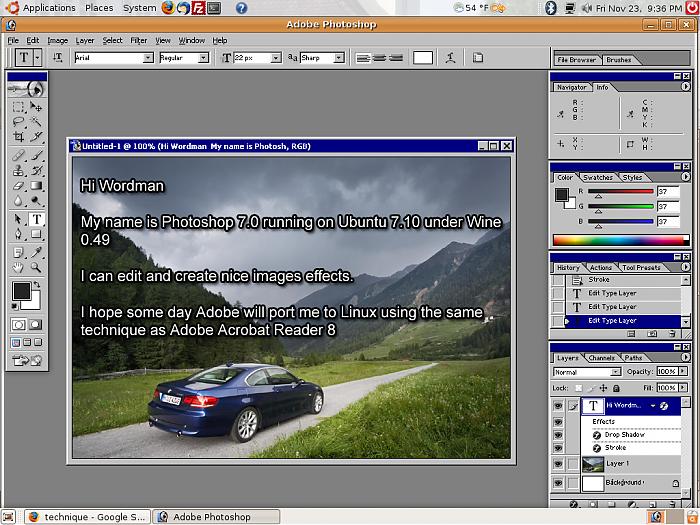This screenshot has height=525, width=700.
Task: Open the Filter menu
Action: point(138,40)
